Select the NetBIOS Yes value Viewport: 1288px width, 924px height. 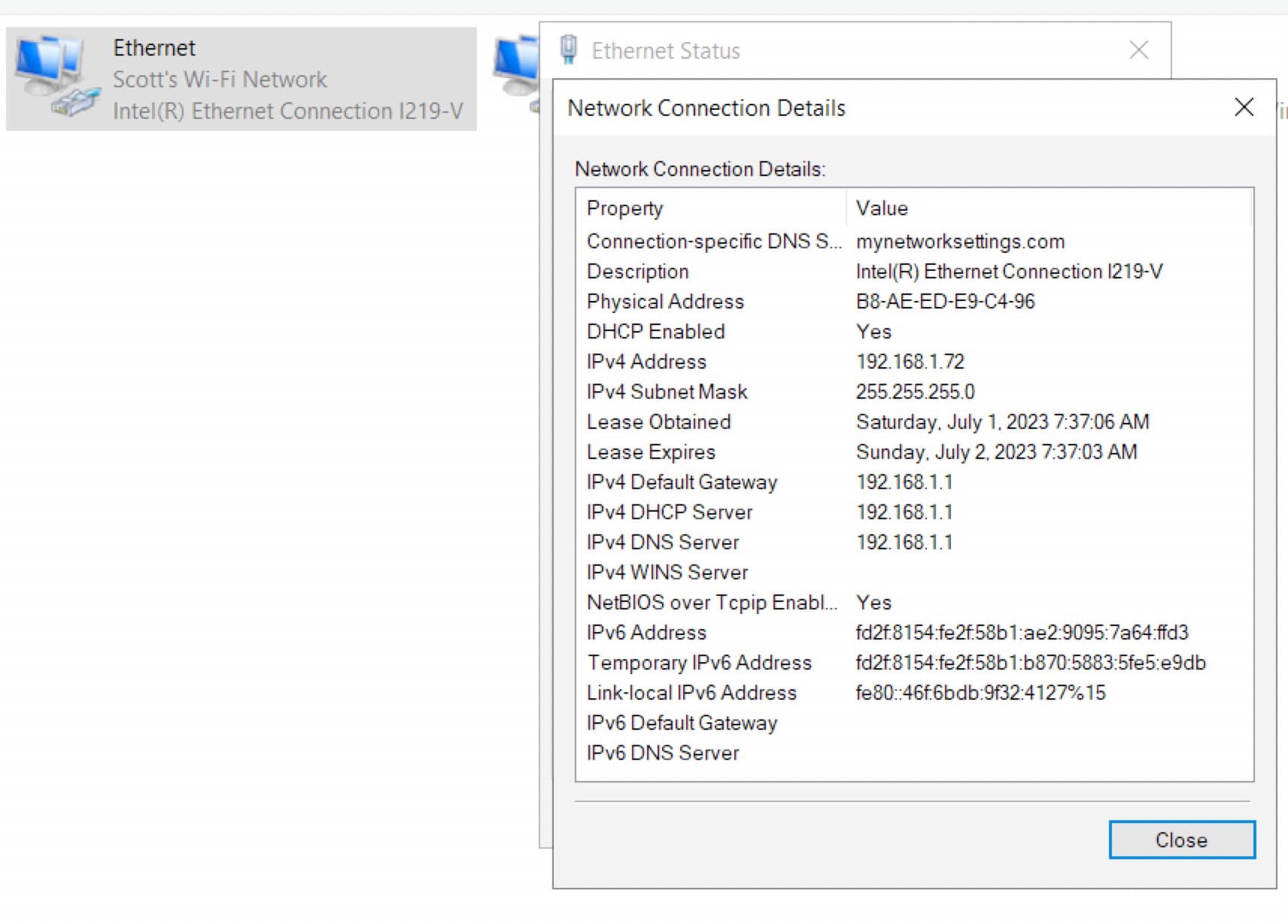tap(873, 603)
